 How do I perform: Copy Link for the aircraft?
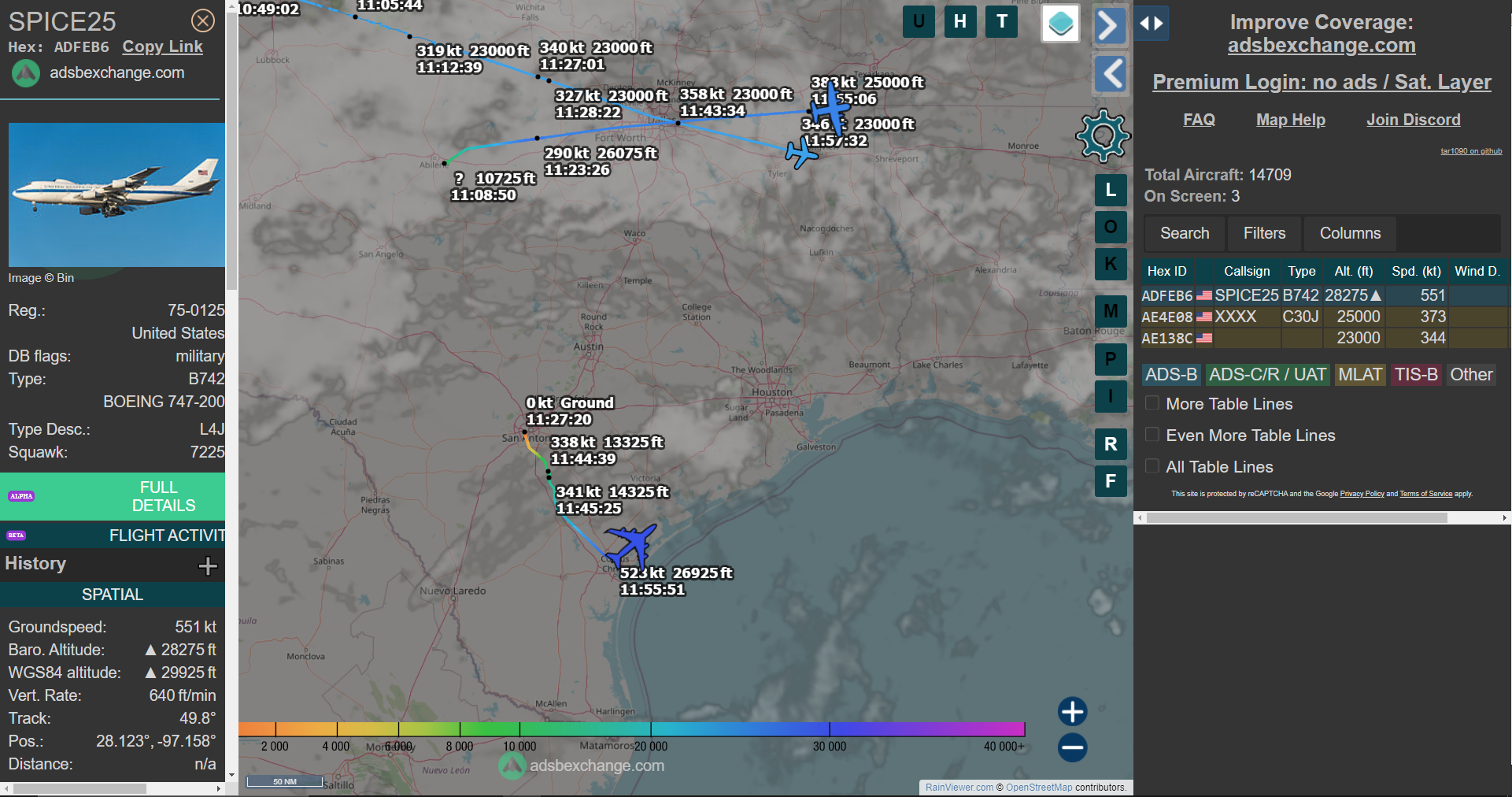coord(162,46)
